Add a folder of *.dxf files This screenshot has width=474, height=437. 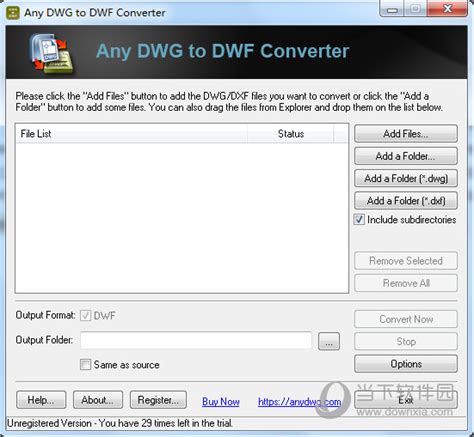tap(406, 201)
